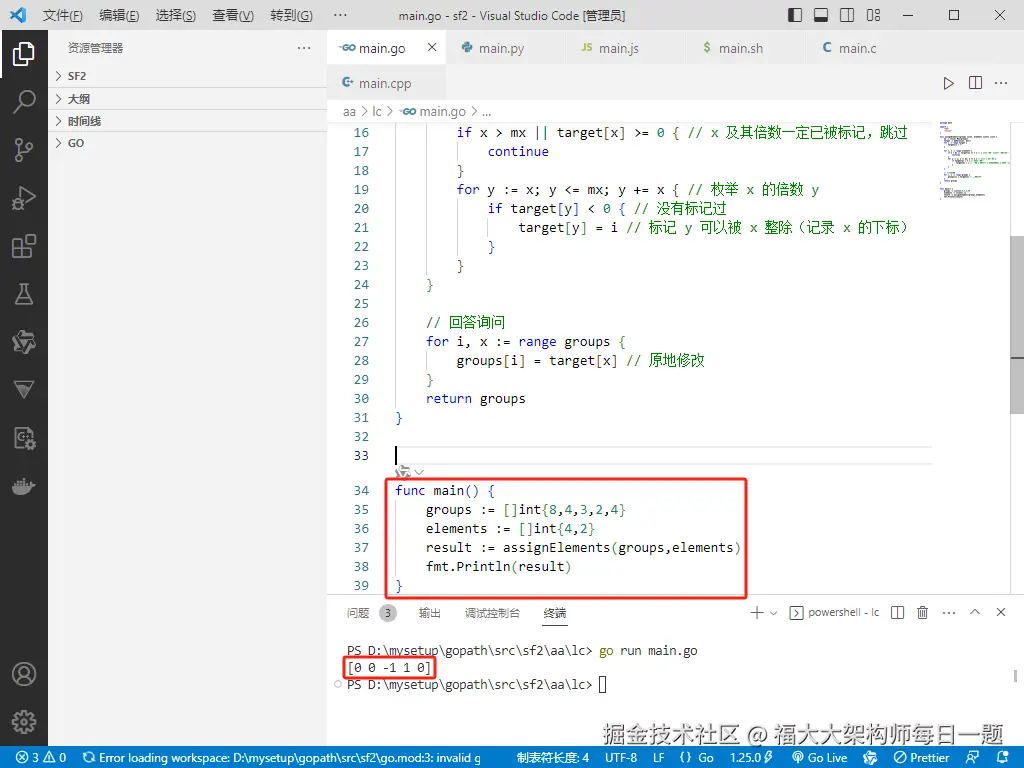Image resolution: width=1024 pixels, height=768 pixels.
Task: Open editor More Actions menu
Action: coord(1001,83)
